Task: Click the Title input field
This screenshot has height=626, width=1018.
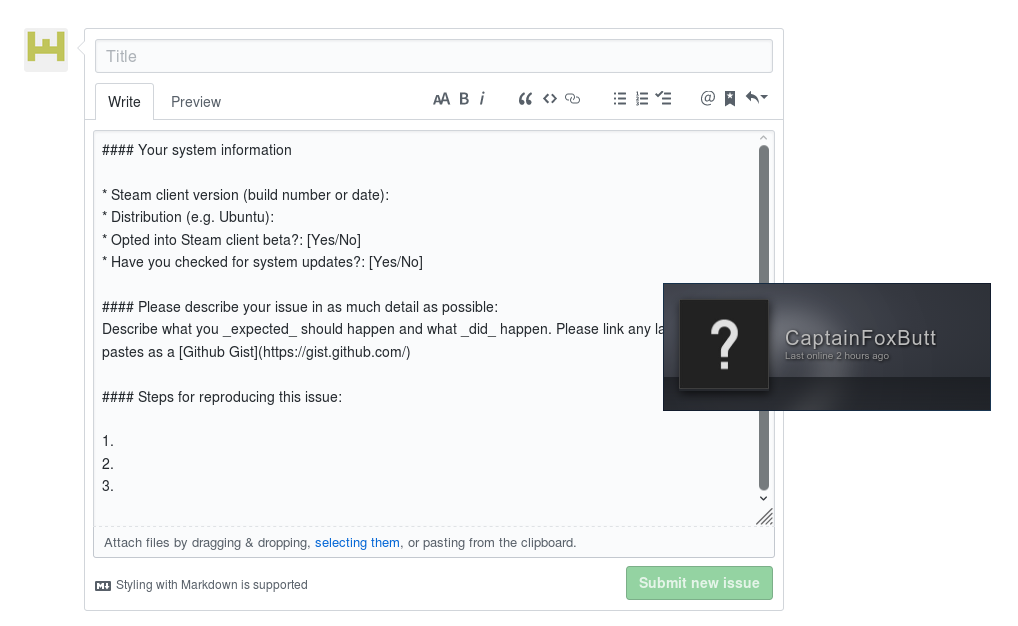Action: pyautogui.click(x=434, y=56)
